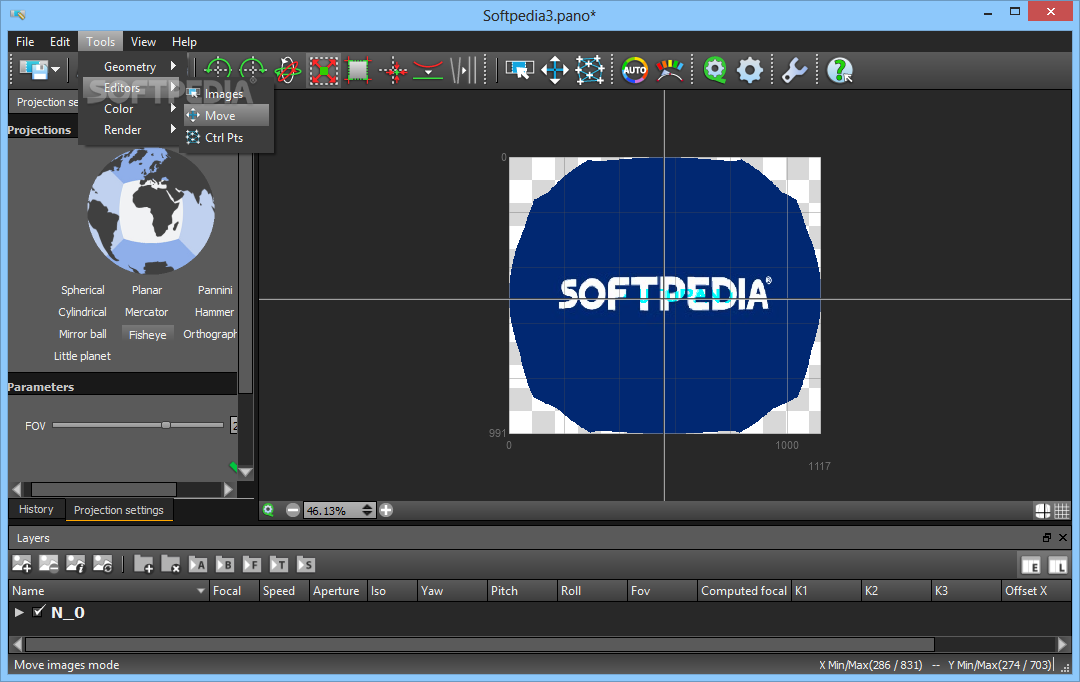Choose Ctrl Pts from Editors submenu

coord(227,138)
